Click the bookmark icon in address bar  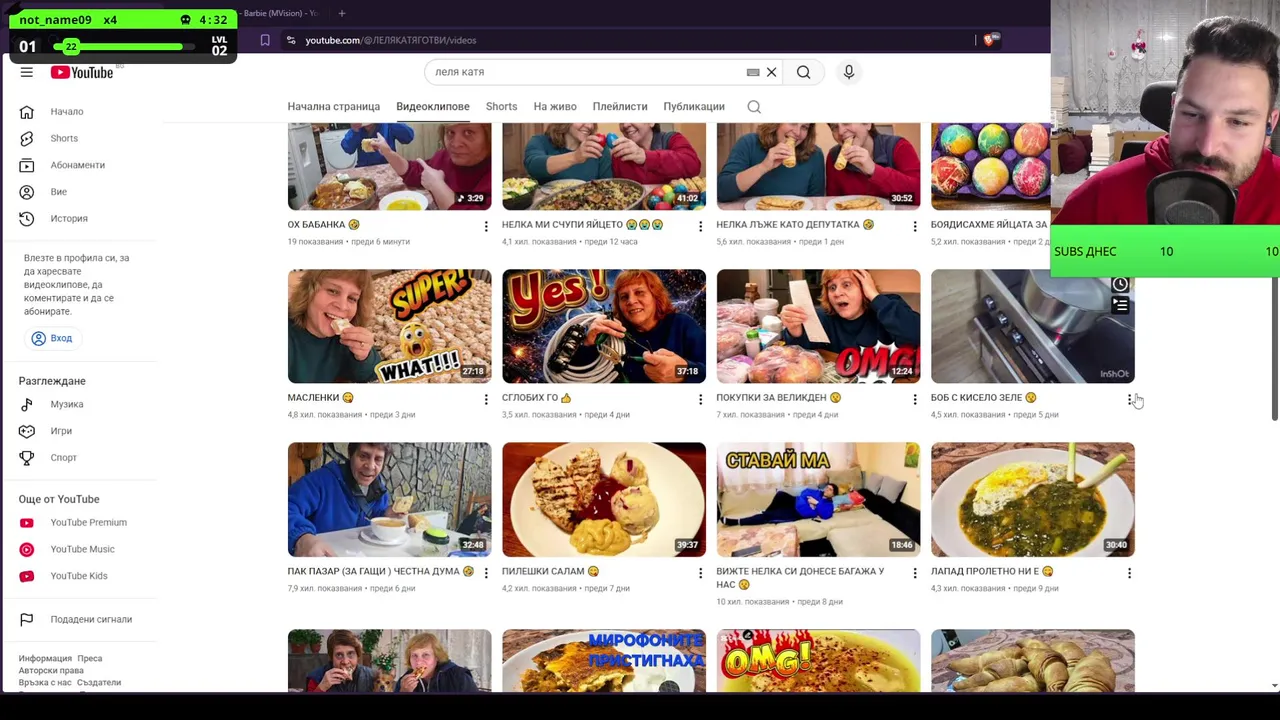(x=265, y=40)
